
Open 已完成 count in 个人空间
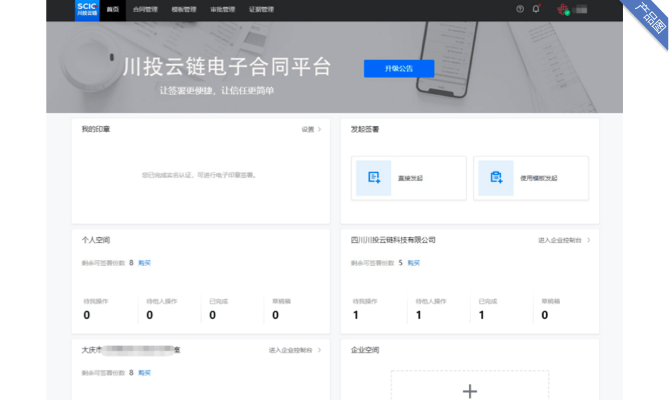(212, 315)
